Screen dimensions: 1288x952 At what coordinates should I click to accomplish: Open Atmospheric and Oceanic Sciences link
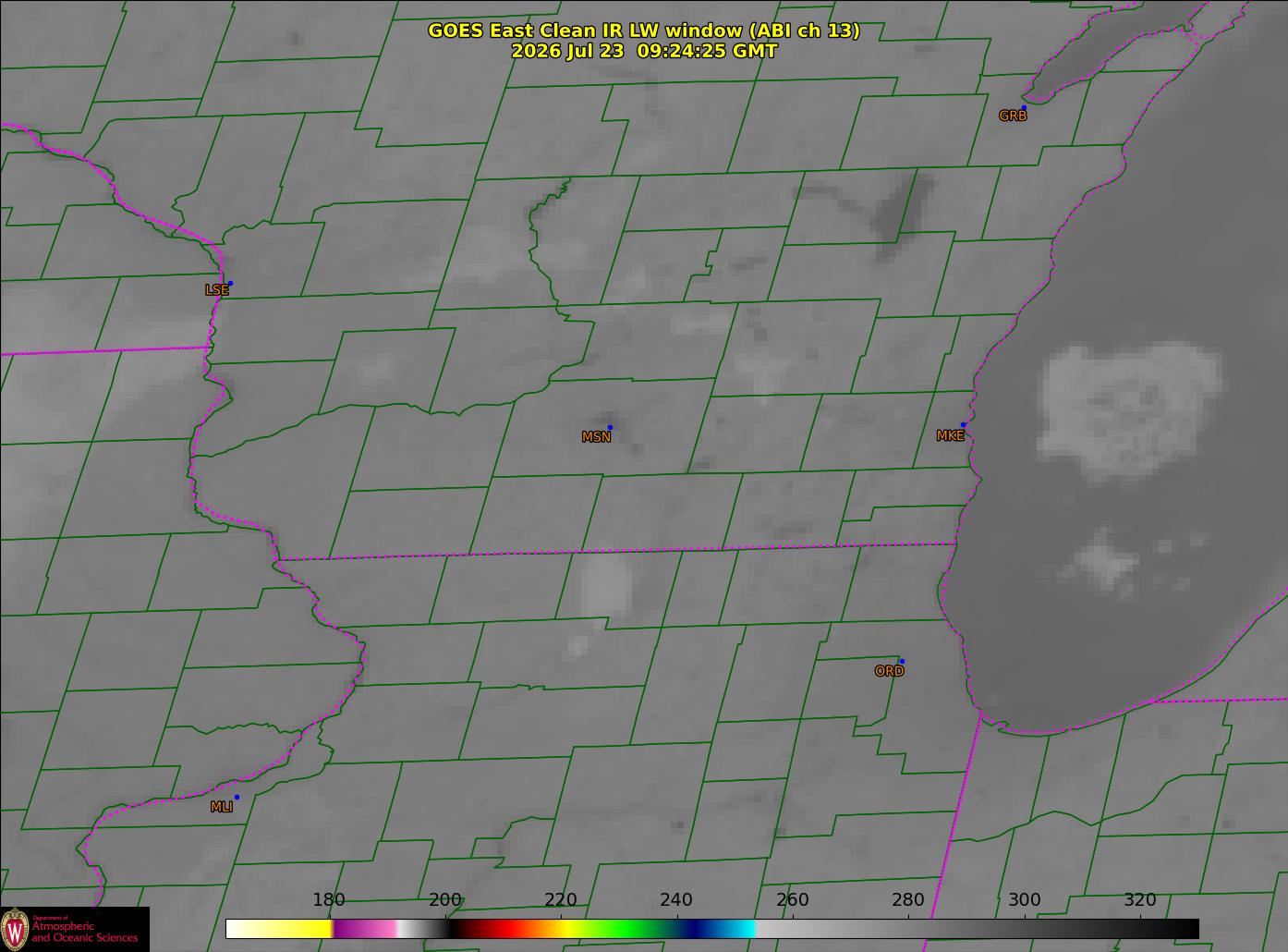pyautogui.click(x=85, y=930)
